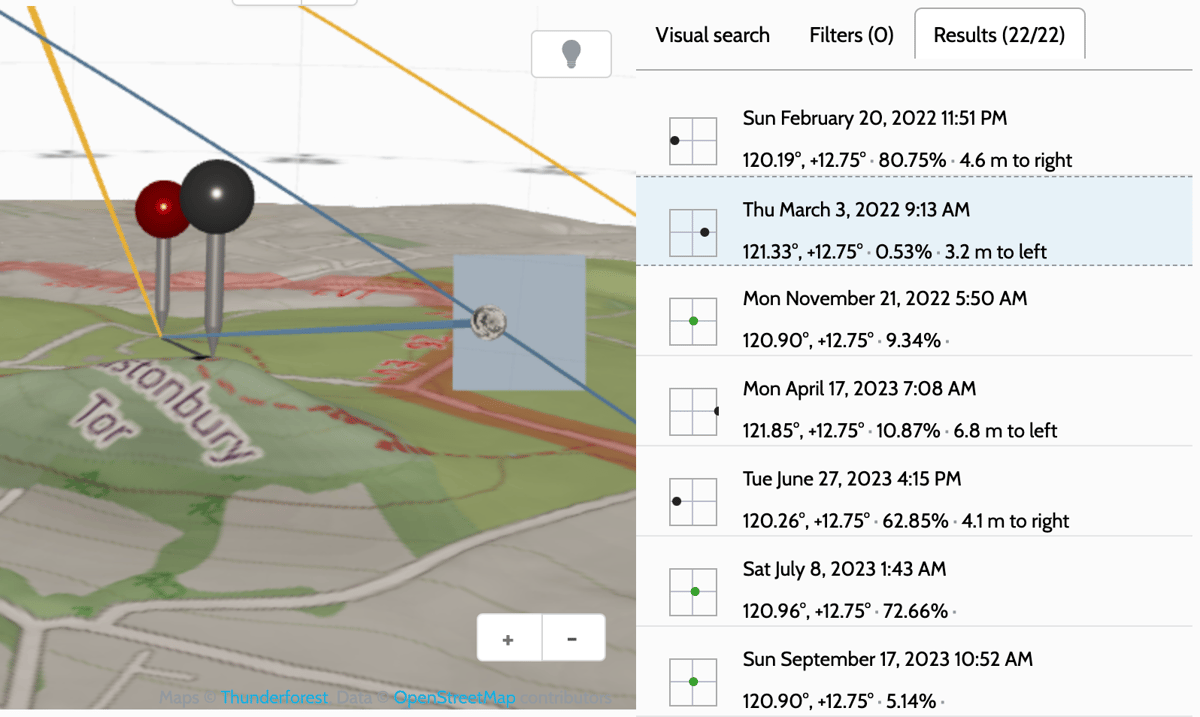Click the green-dot diagram for November 21, 2022
Image resolution: width=1200 pixels, height=717 pixels.
coord(693,320)
